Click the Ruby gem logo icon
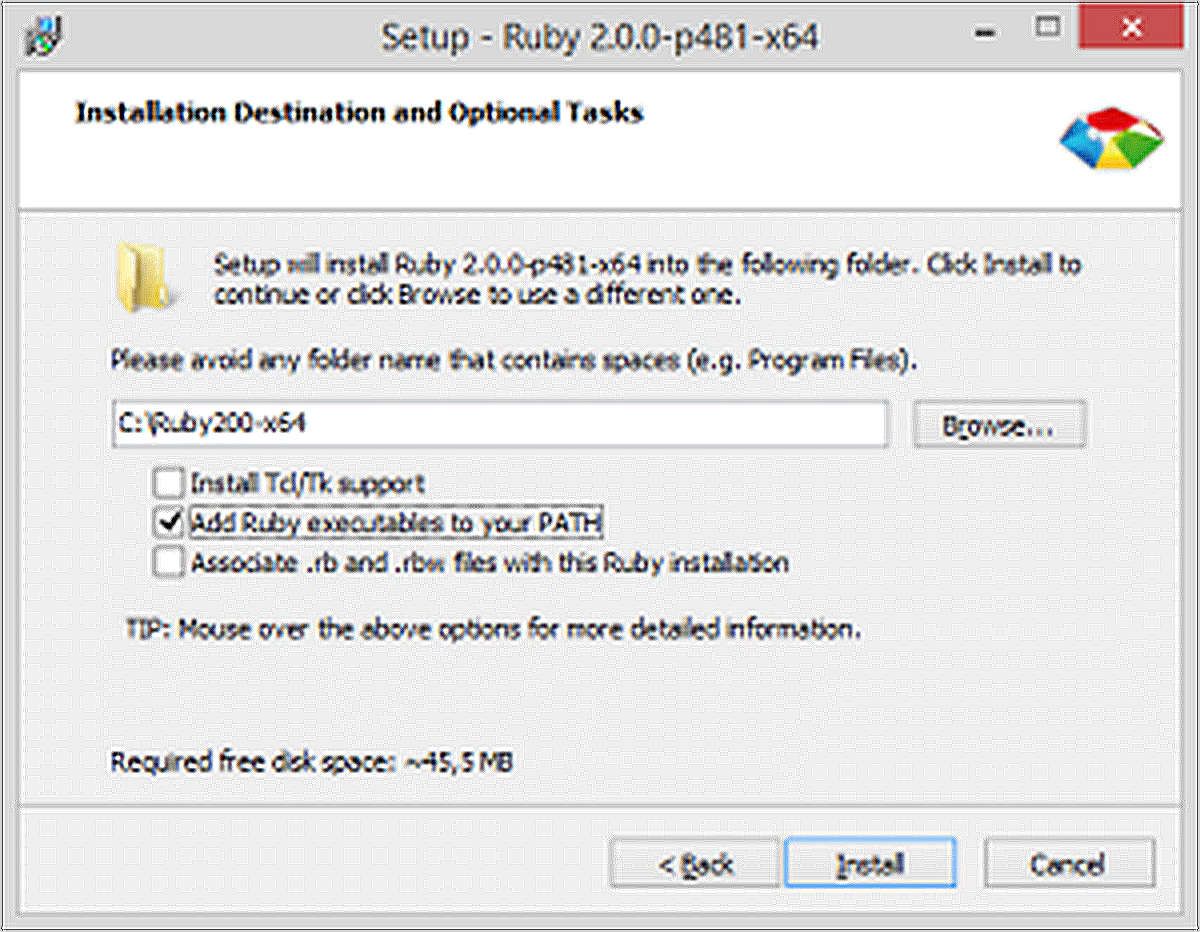Screen dimensions: 1200x932 (x=1111, y=137)
